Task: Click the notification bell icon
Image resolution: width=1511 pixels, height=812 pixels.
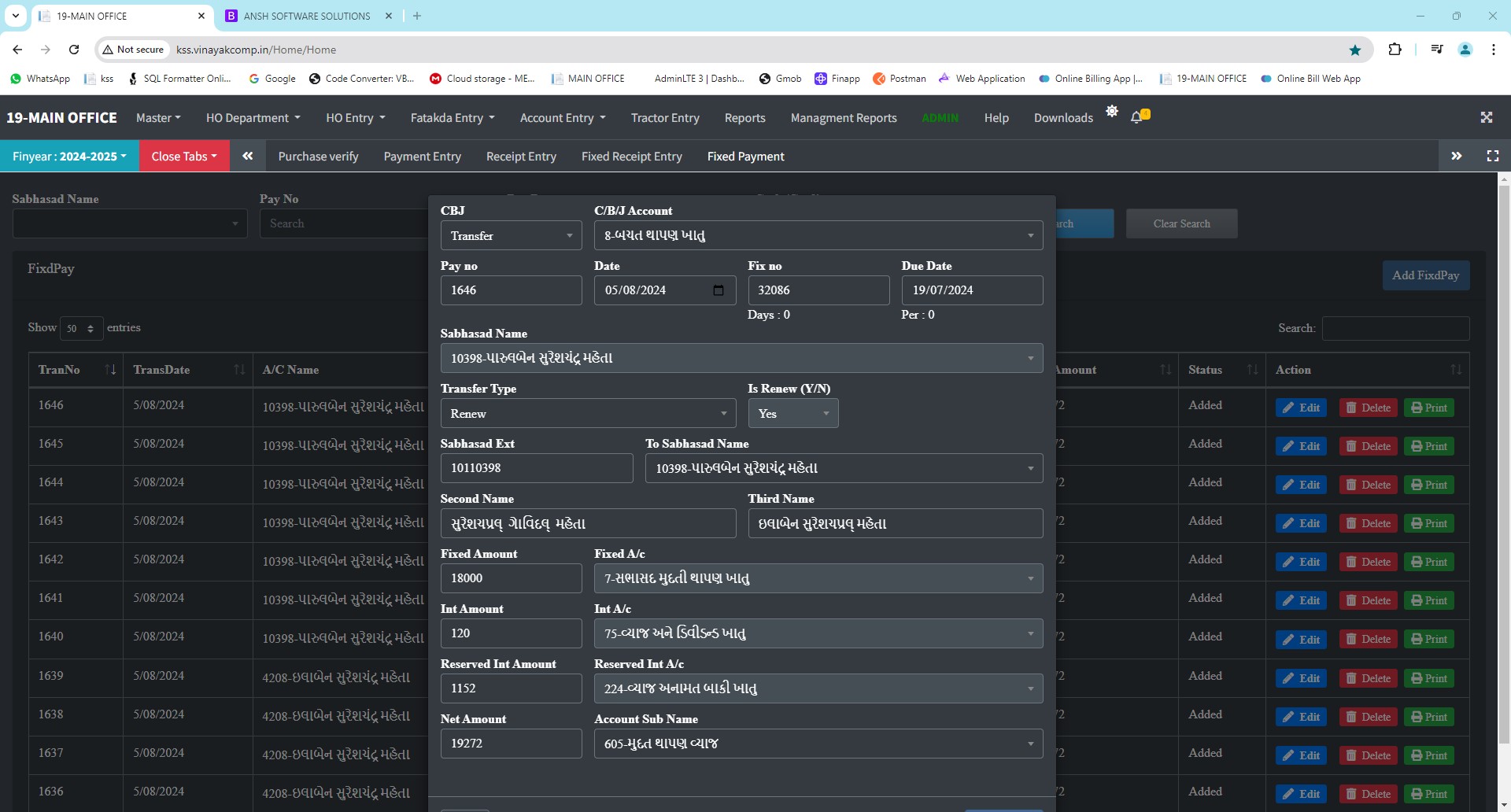Action: (x=1136, y=117)
